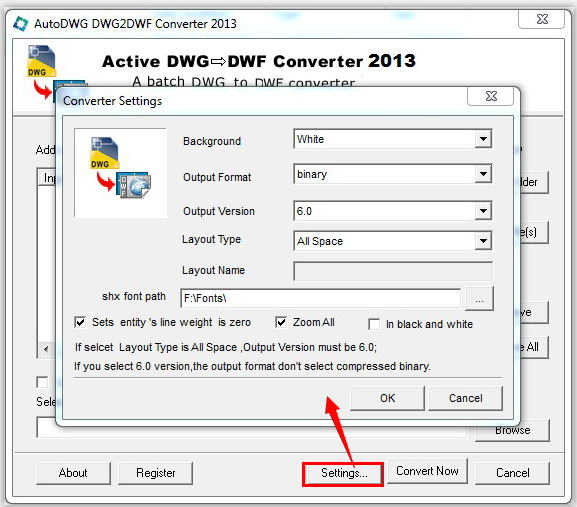
Task: Browse for shx font path with ... button
Action: pyautogui.click(x=479, y=298)
